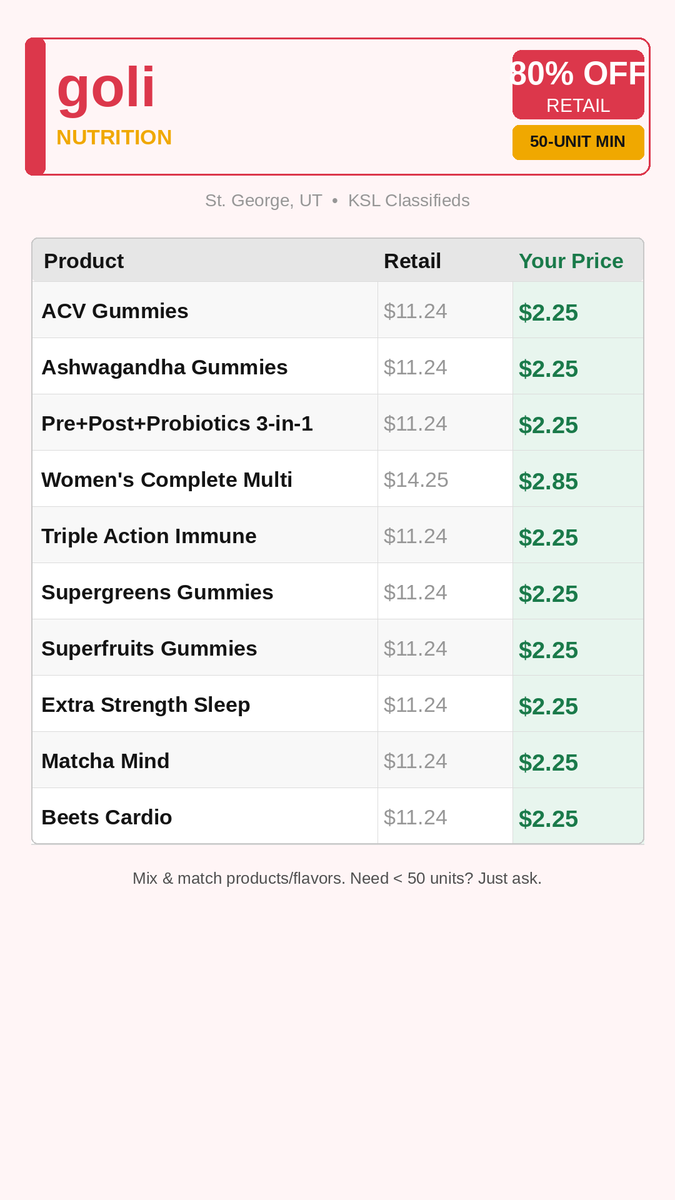This screenshot has width=675, height=1200.
Task: Click the St. George, UT location
Action: click(x=263, y=200)
